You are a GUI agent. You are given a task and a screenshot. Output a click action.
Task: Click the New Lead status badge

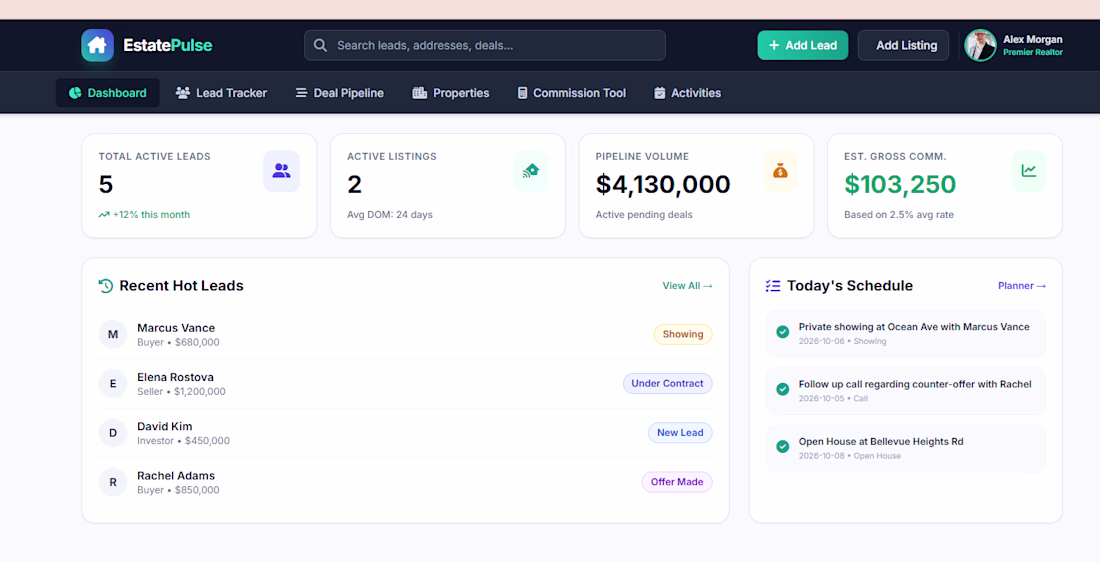[x=680, y=433]
